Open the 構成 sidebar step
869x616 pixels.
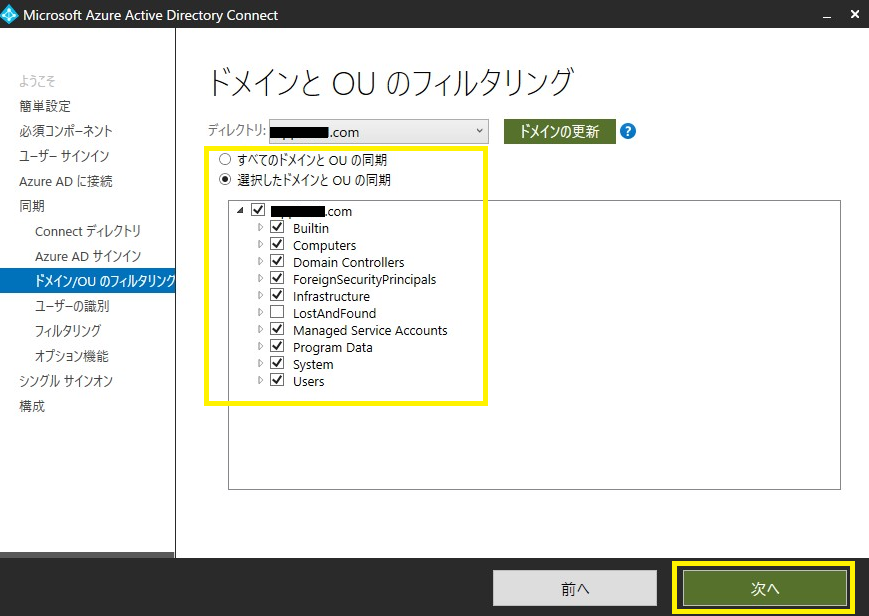click(x=32, y=406)
